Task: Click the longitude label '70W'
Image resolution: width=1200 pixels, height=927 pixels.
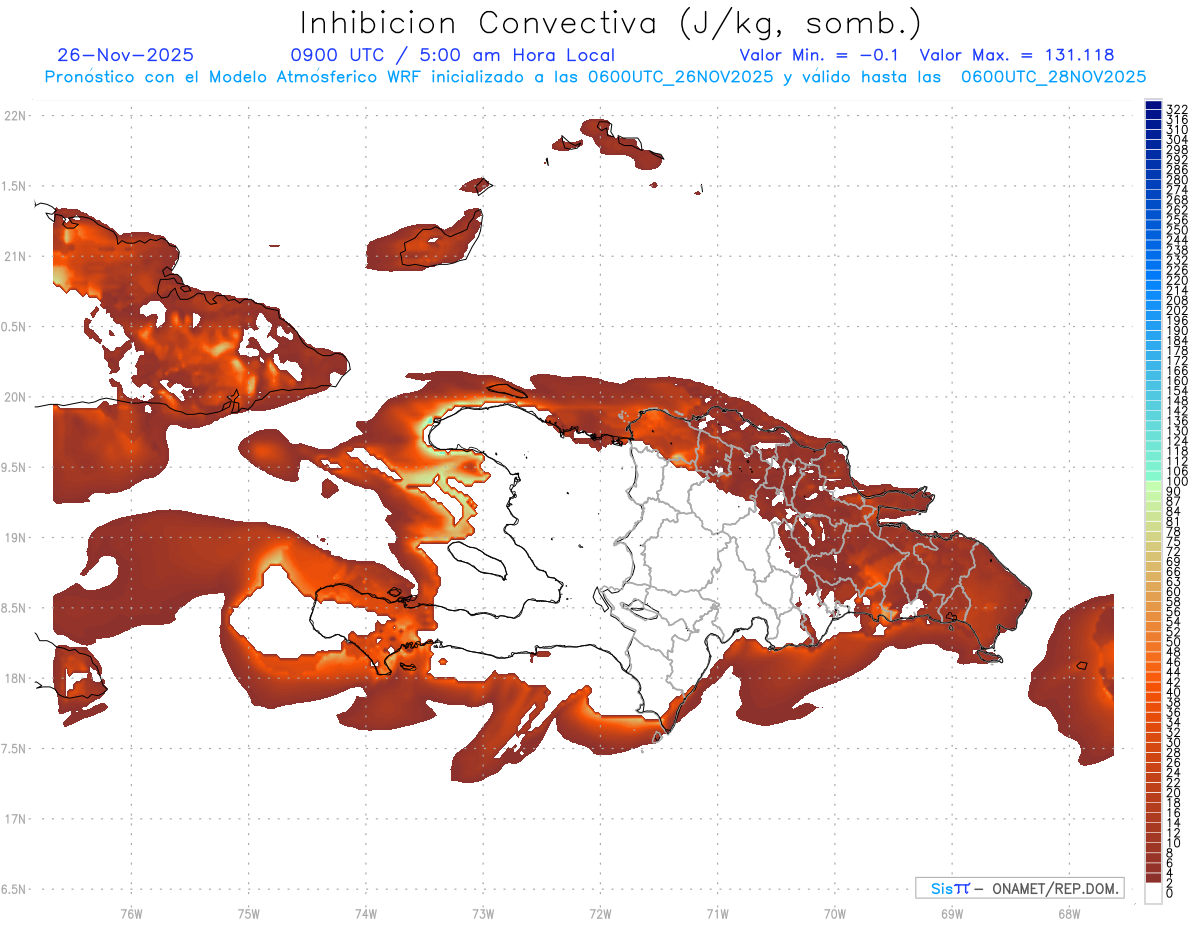Action: click(x=835, y=913)
